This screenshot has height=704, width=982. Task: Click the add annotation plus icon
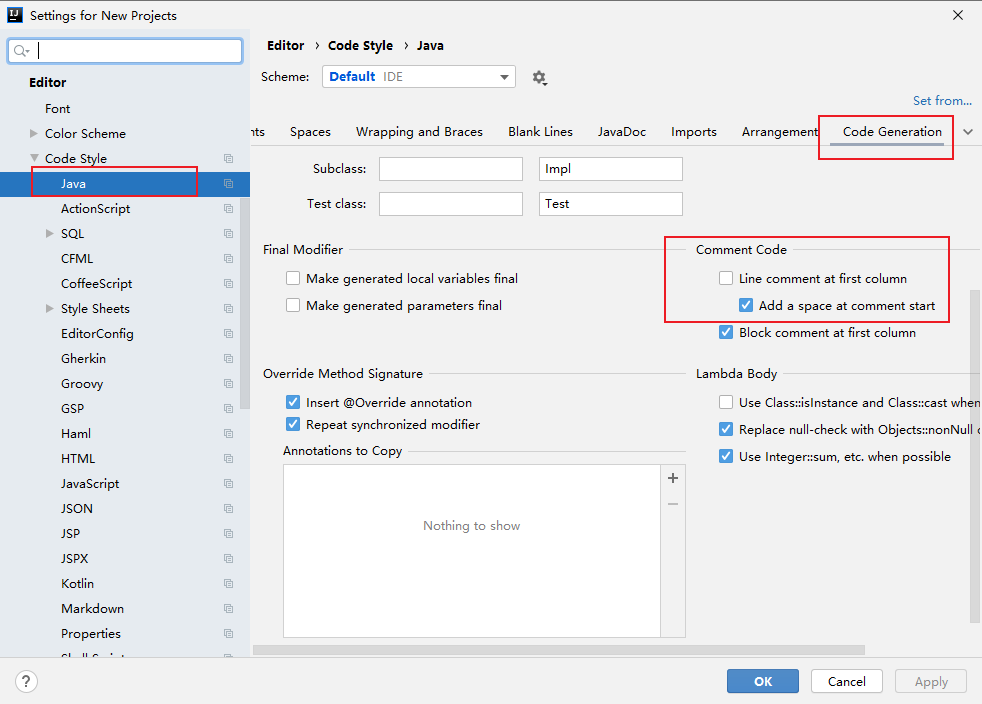(673, 478)
